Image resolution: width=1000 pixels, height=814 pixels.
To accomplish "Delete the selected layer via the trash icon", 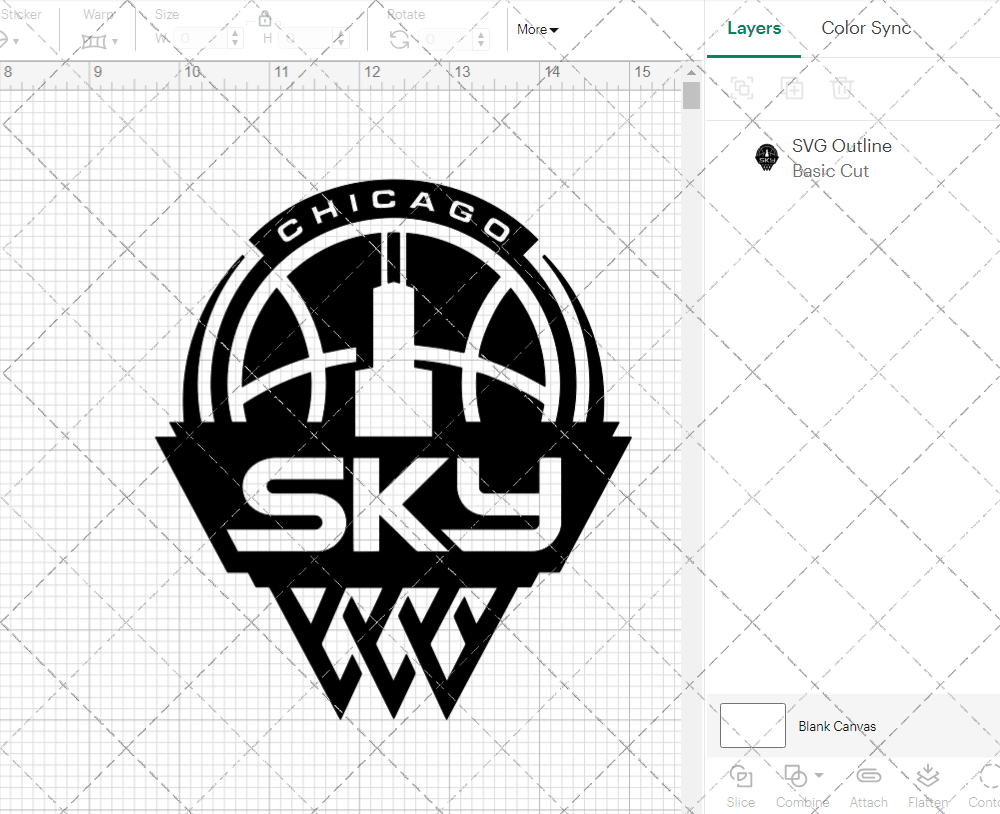I will [x=842, y=88].
